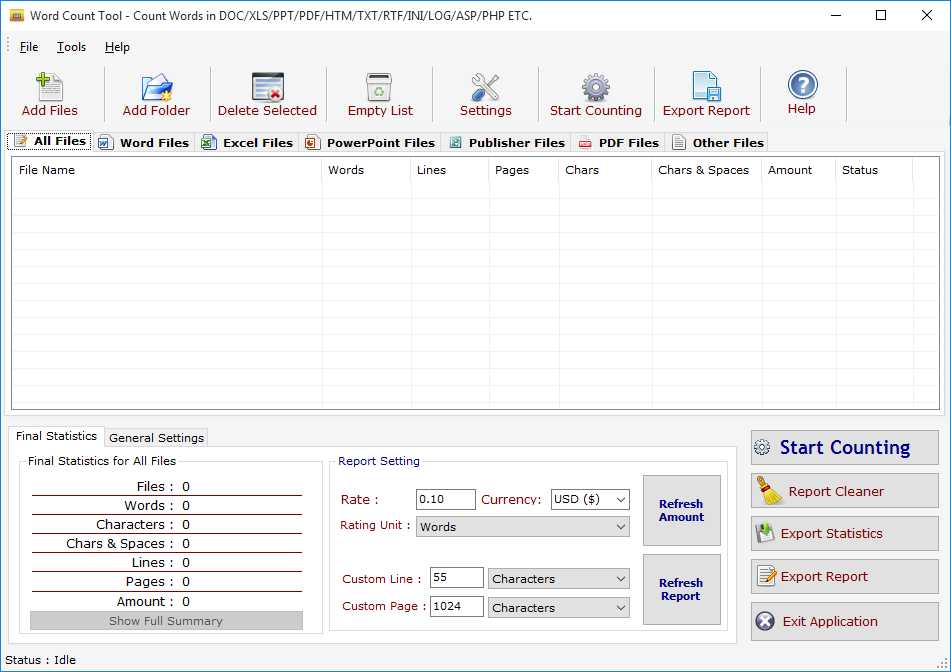Click the Start Counting gear icon in the toolbar

tap(596, 88)
